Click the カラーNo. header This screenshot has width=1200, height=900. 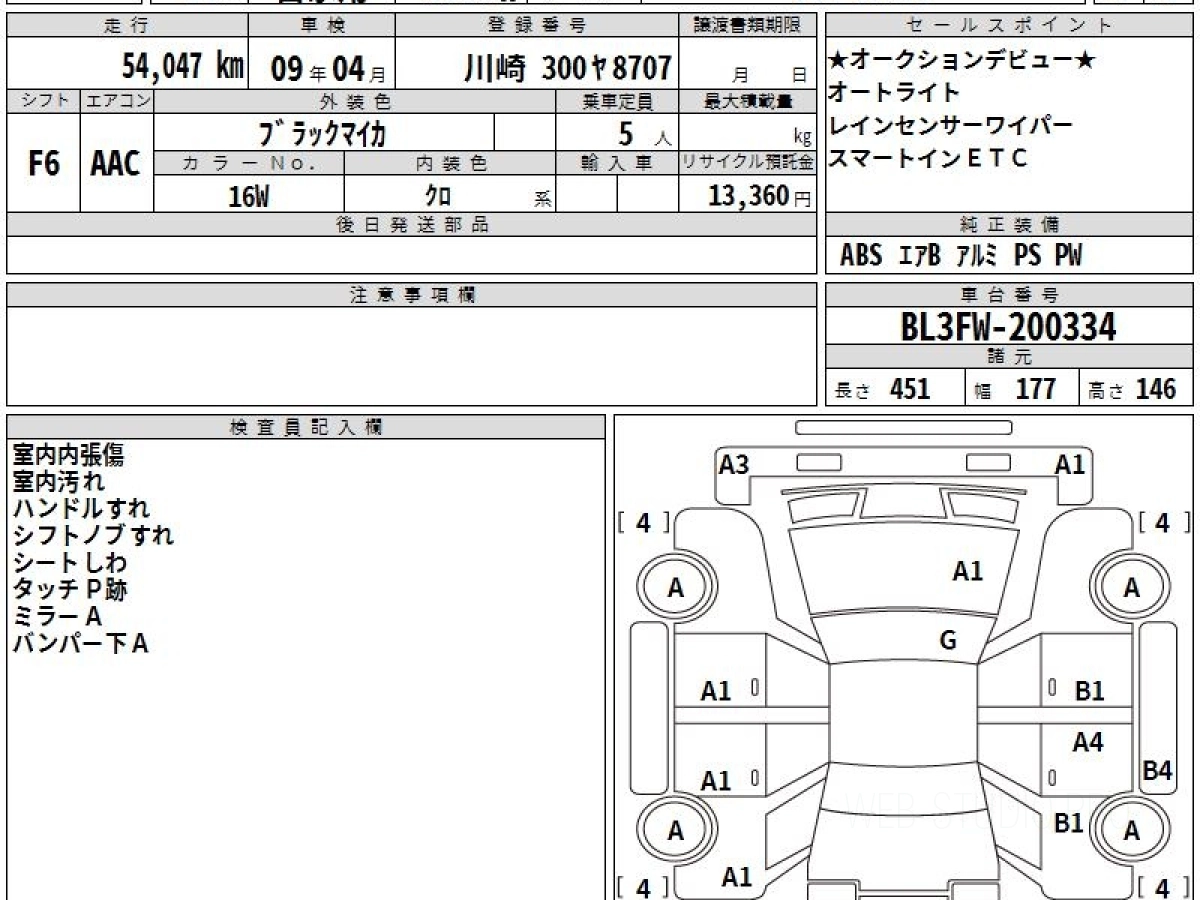249,163
